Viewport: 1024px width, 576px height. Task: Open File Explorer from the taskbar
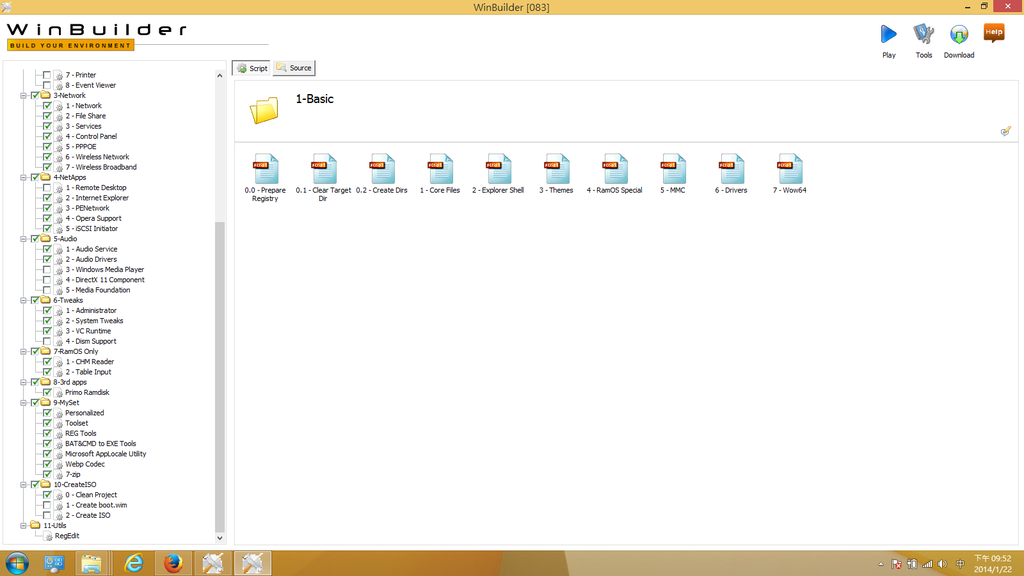point(91,563)
